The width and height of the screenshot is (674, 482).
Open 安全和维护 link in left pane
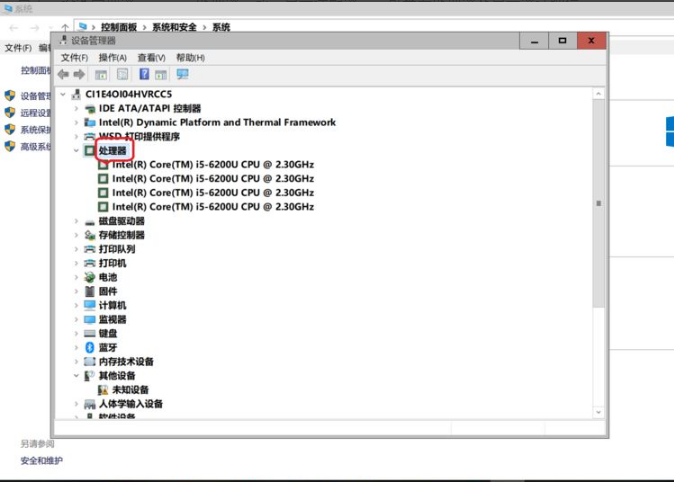(41, 460)
